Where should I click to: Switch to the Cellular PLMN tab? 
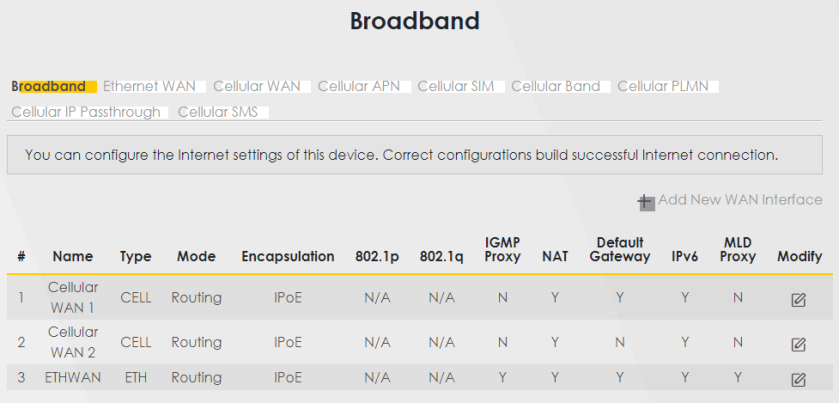pos(663,87)
